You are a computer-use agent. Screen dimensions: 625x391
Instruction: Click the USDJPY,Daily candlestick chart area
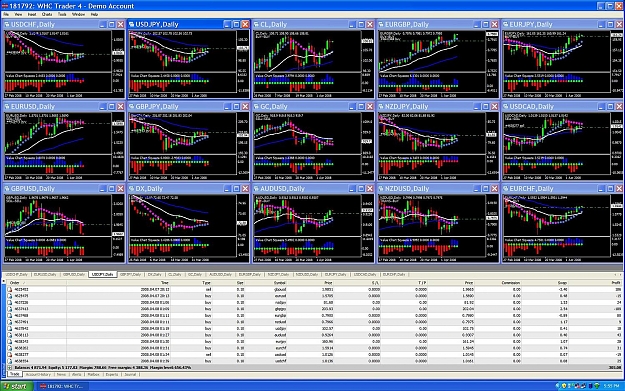click(x=182, y=51)
